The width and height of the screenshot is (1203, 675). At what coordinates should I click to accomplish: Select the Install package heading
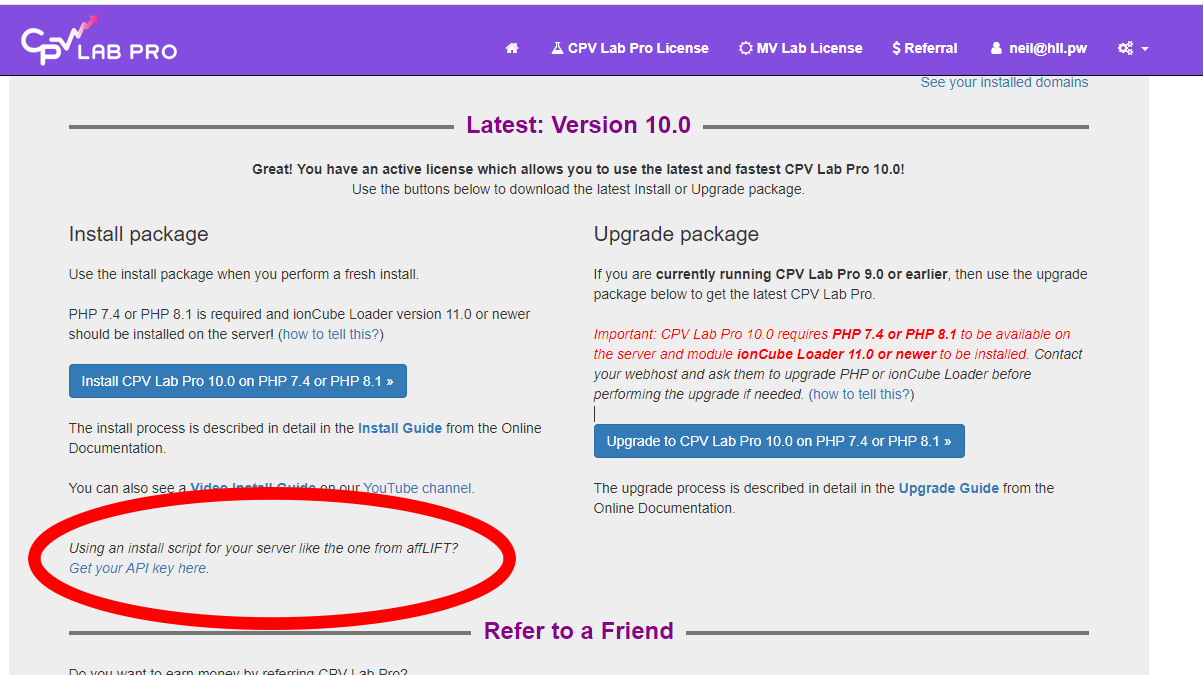point(139,234)
